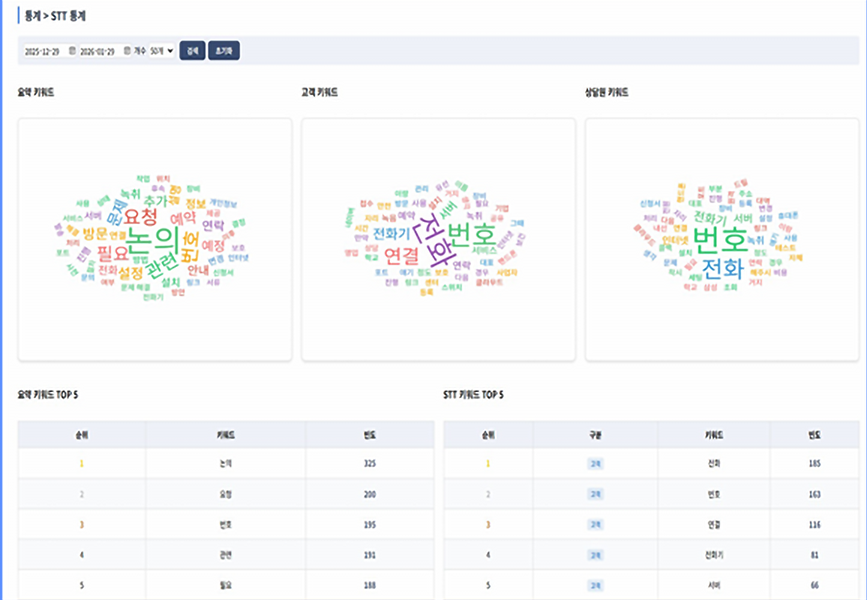Click the blue tag in STT rank 3 row

click(x=596, y=525)
